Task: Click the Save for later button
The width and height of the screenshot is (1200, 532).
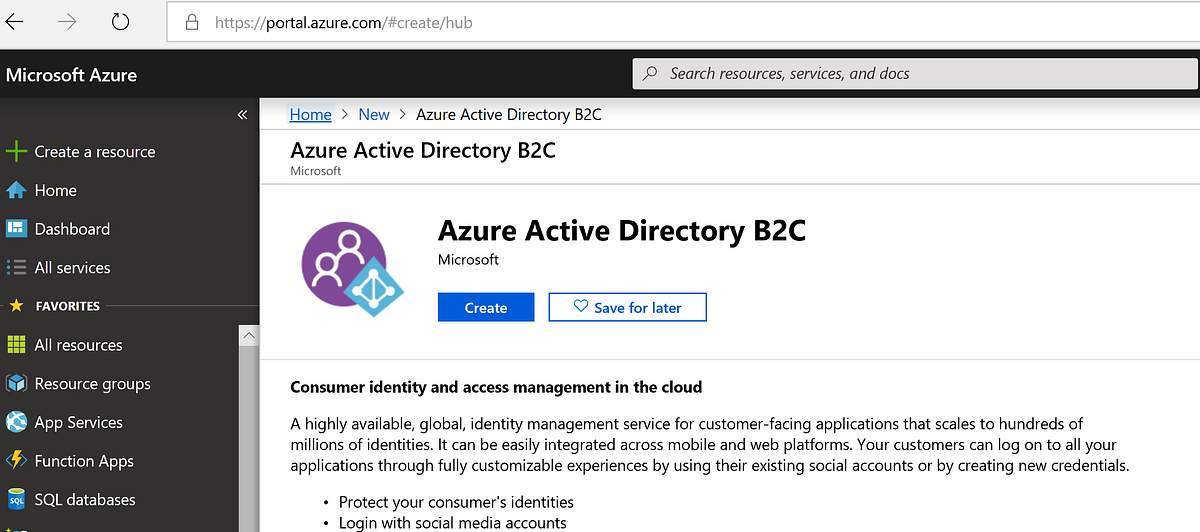Action: 628,308
